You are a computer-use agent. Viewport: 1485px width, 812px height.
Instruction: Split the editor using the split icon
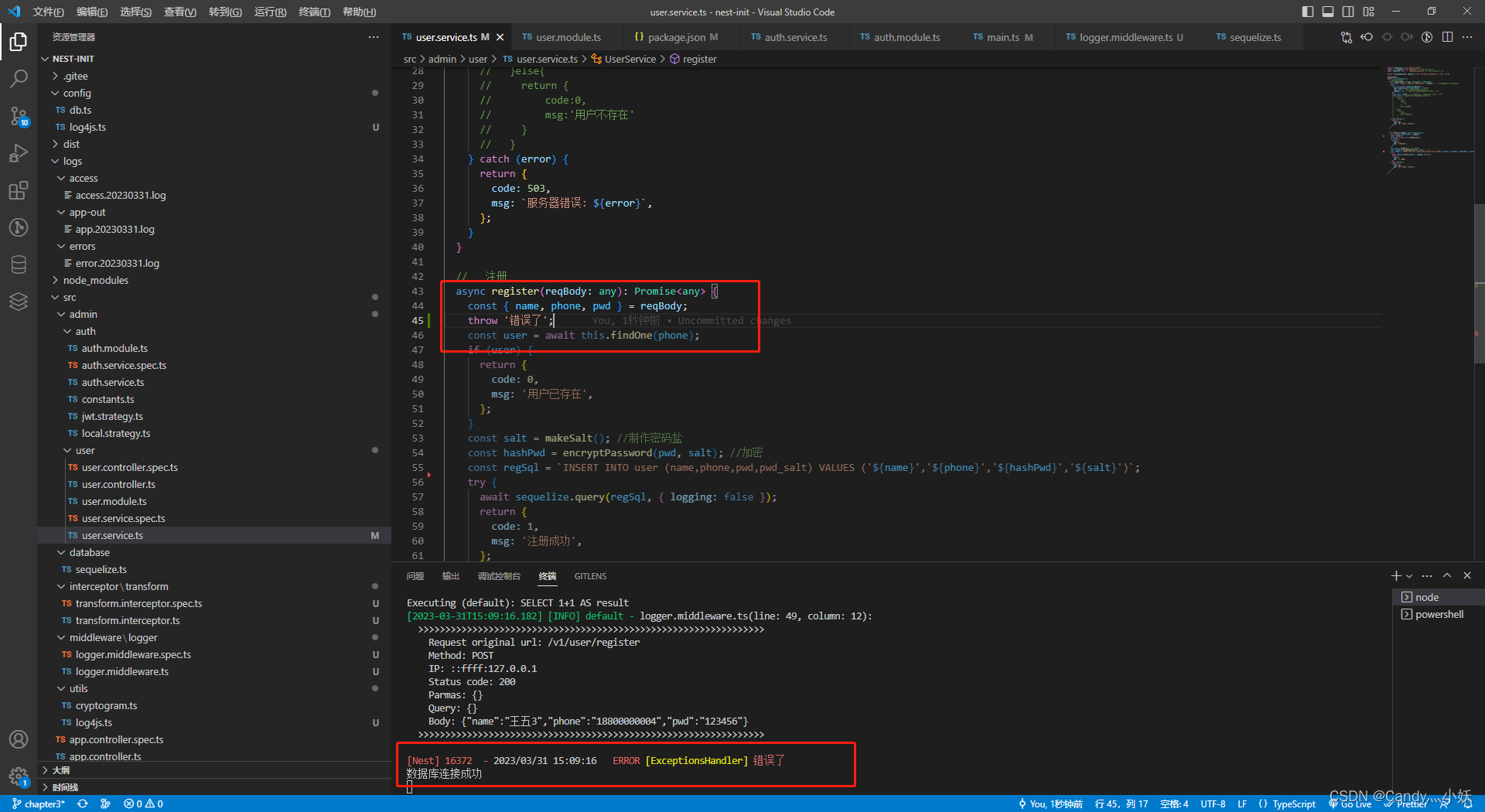point(1447,36)
